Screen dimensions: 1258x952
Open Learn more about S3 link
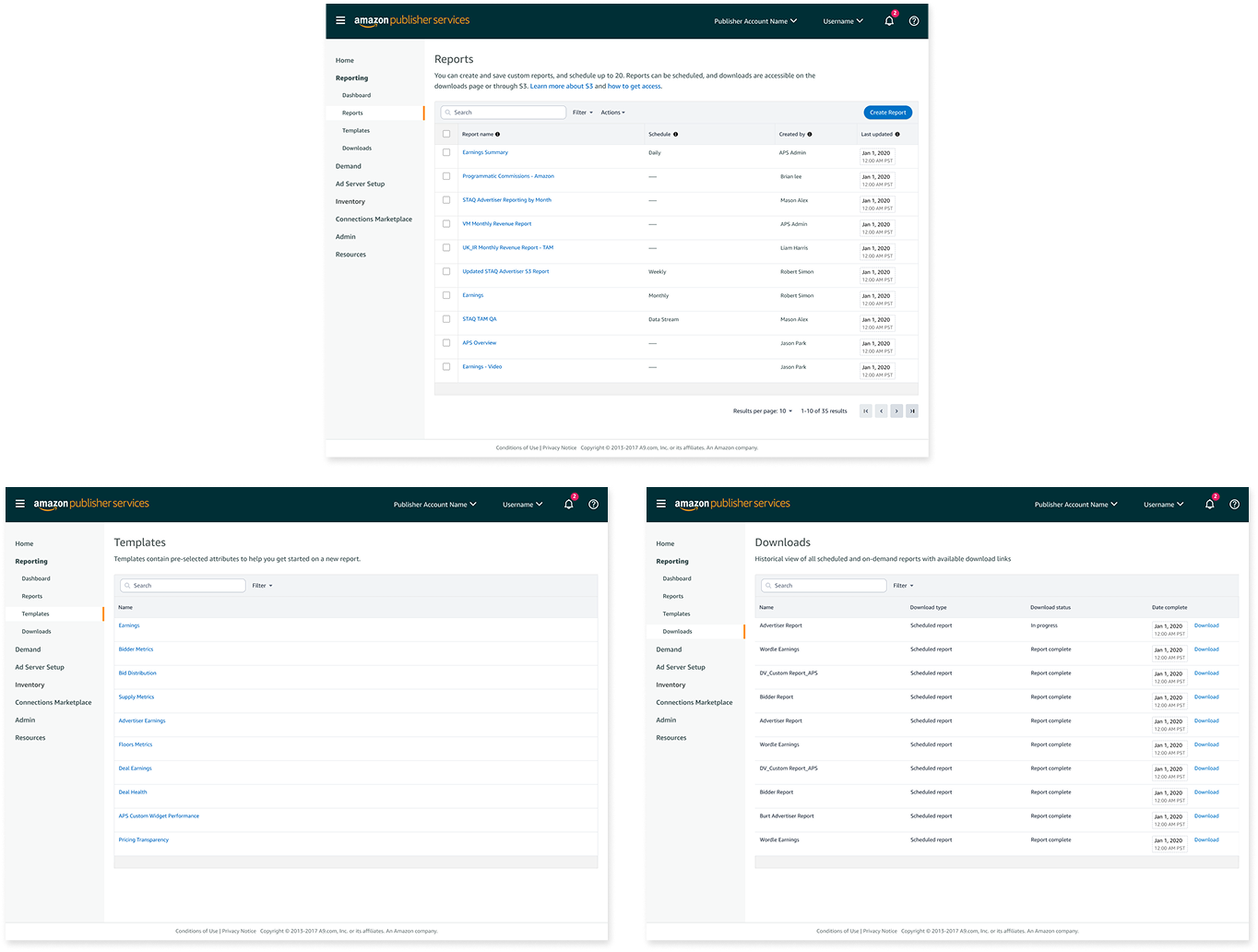pos(562,87)
